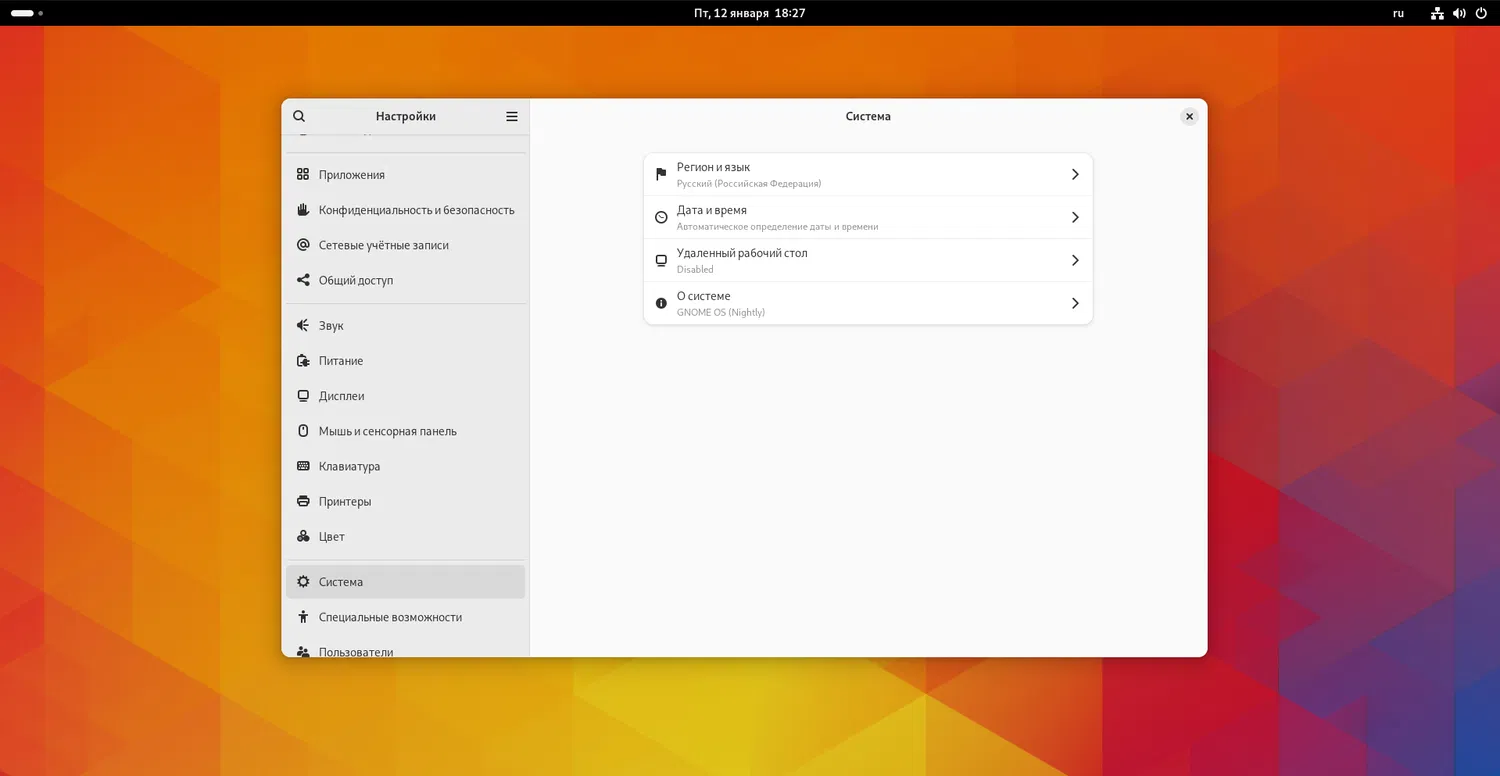This screenshot has width=1500, height=776.
Task: Select Принтеры in the sidebar
Action: coord(405,501)
